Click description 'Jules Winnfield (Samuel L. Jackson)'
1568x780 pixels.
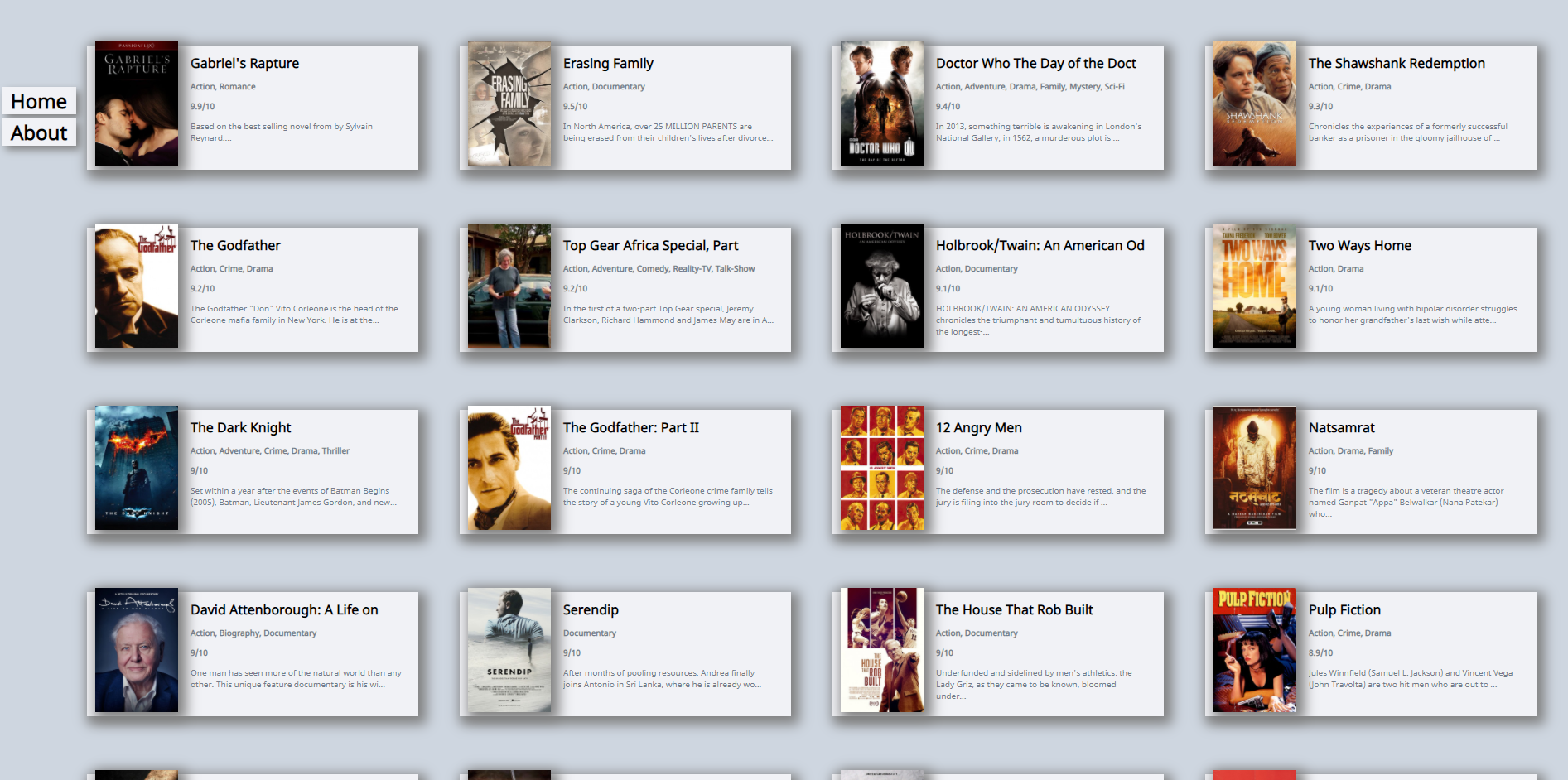pyautogui.click(x=1410, y=679)
